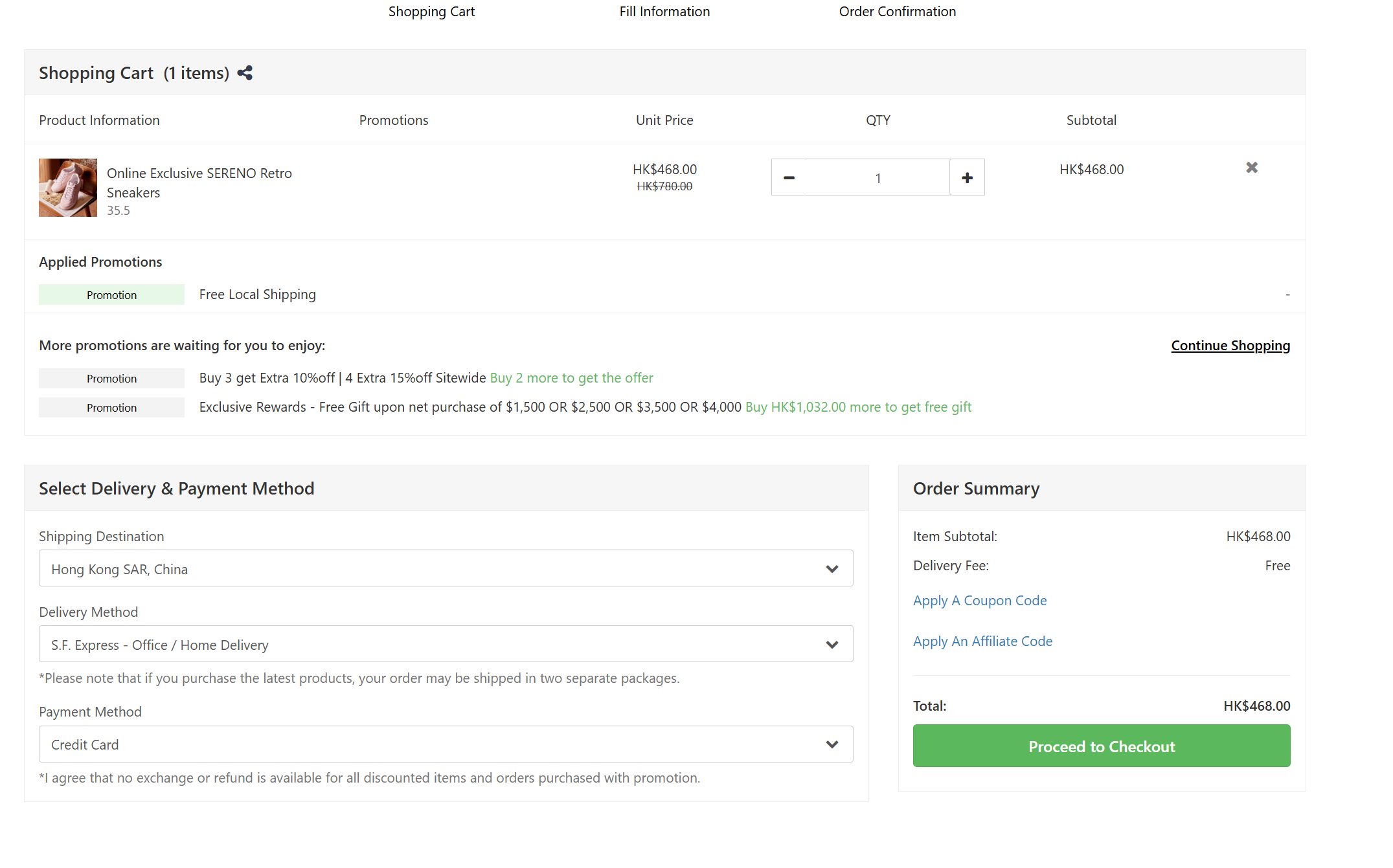Go to Shopping Cart step

pos(431,12)
